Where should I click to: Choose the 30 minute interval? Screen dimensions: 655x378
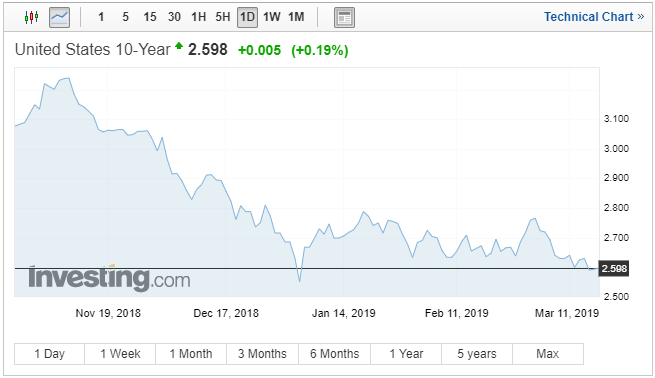pyautogui.click(x=174, y=17)
